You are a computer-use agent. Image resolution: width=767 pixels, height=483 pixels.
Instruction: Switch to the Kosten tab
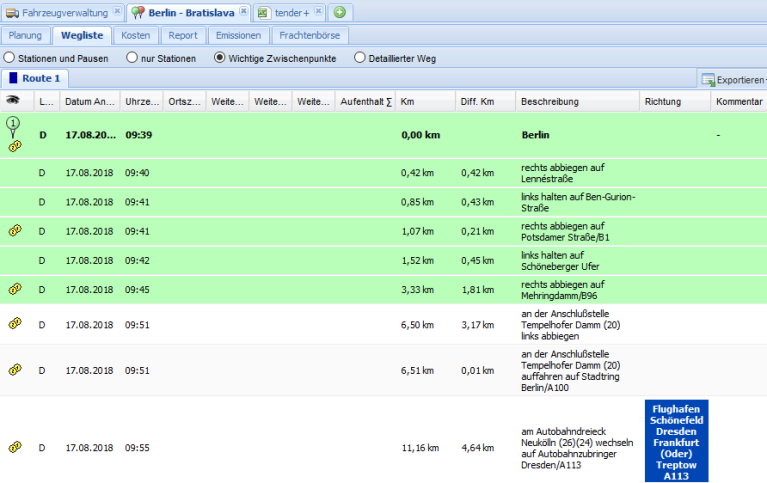[135, 35]
